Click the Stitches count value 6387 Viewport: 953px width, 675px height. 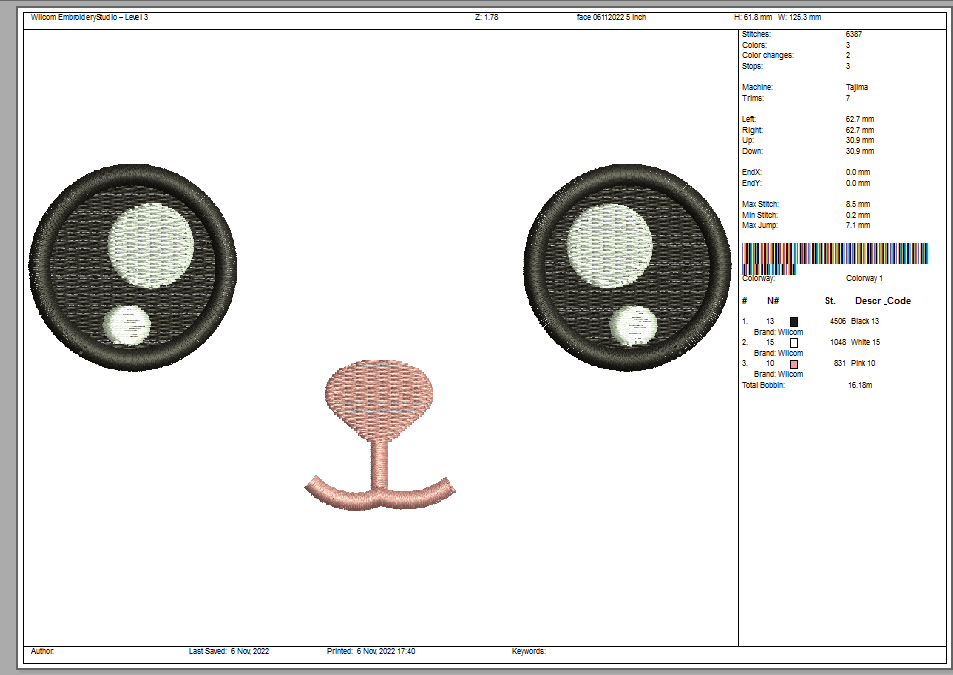[854, 35]
